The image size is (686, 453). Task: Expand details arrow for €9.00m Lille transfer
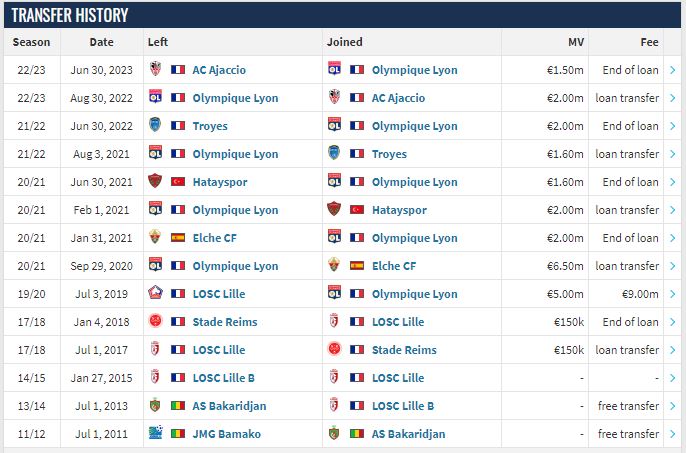(672, 294)
